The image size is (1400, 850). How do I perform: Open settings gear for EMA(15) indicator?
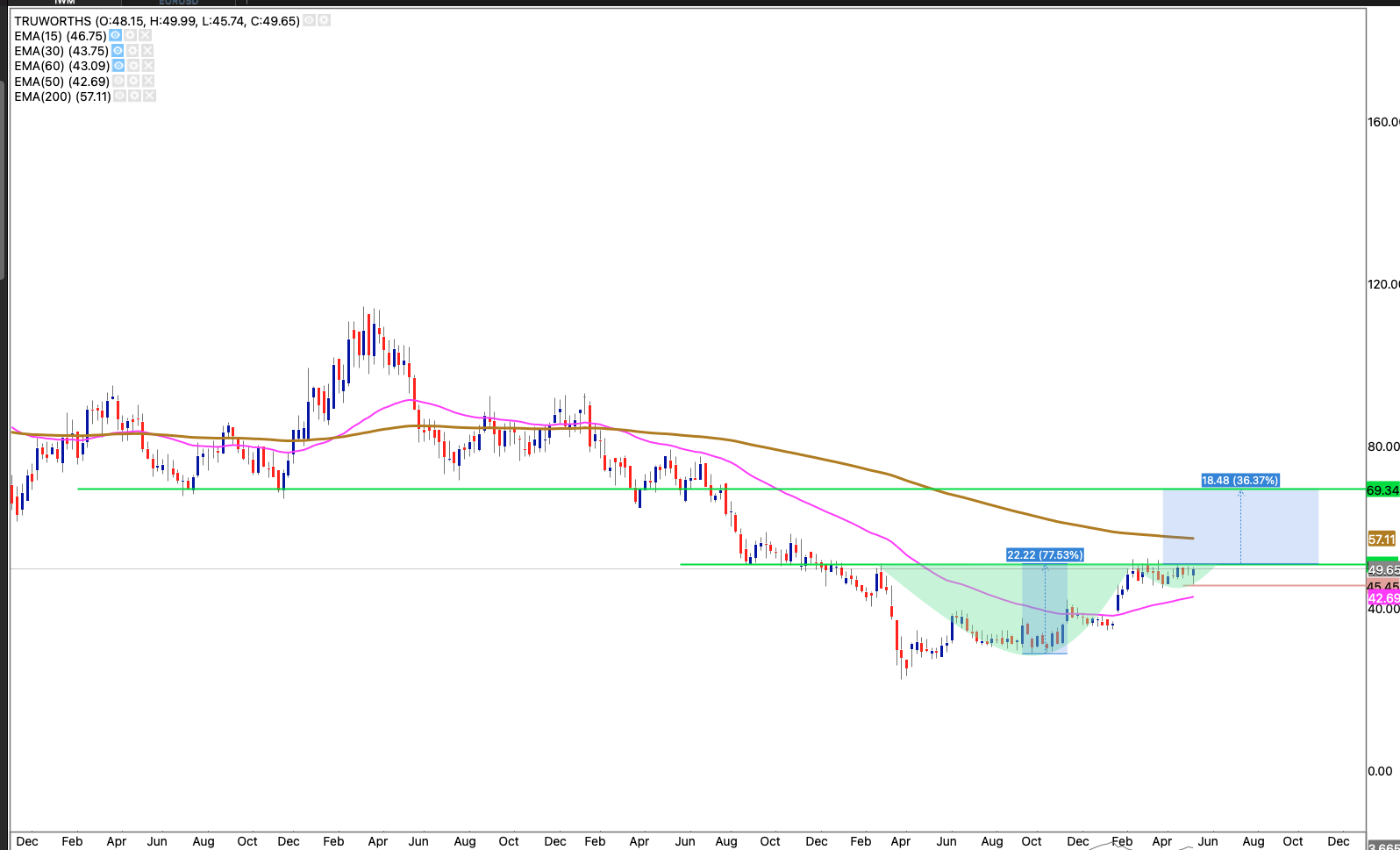(130, 36)
